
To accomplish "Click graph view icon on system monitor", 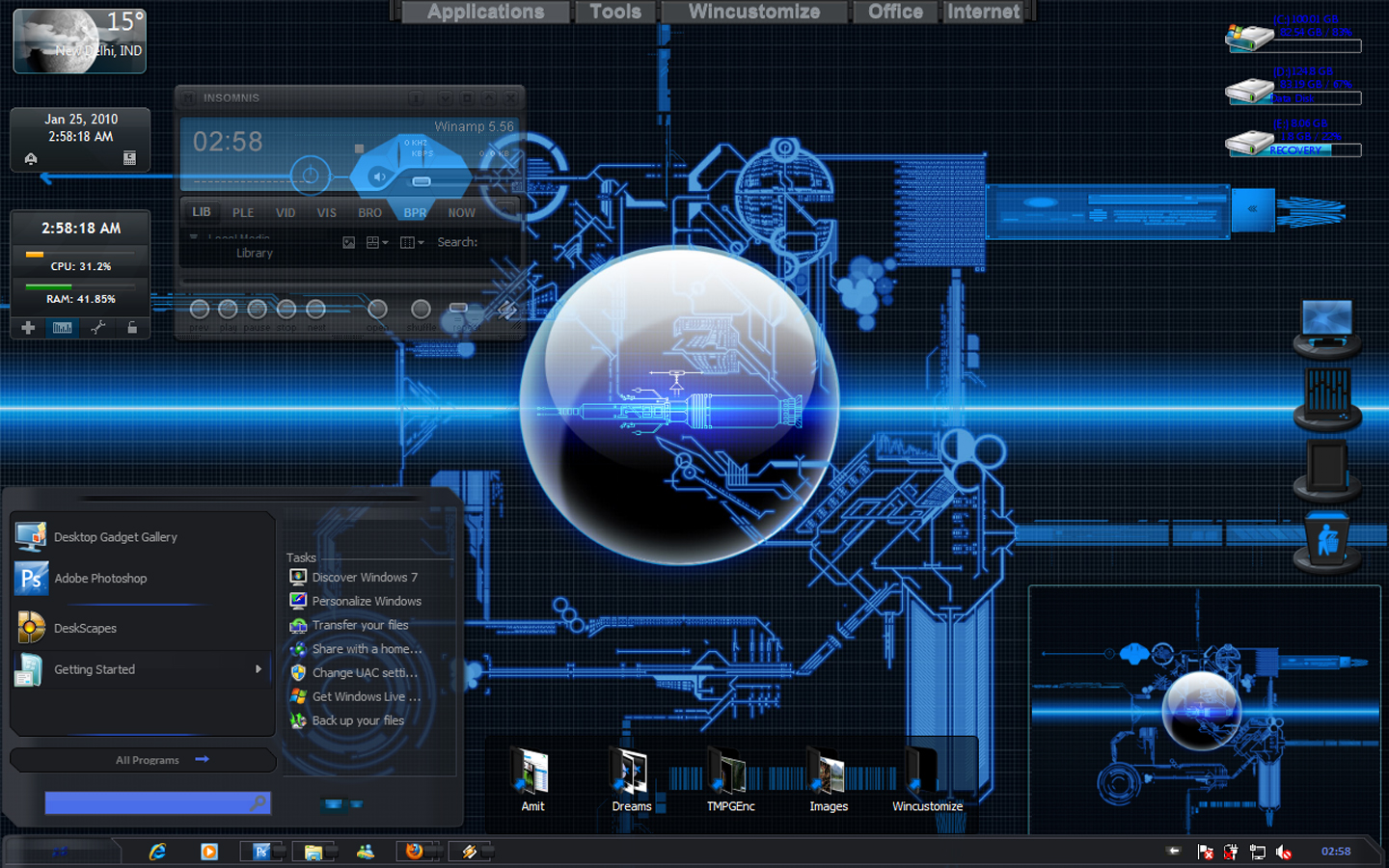I will [63, 328].
